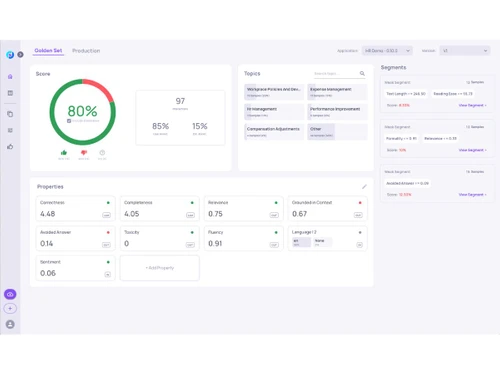This screenshot has height=375, width=500.
Task: Click the Add Property button
Action: [x=160, y=268]
